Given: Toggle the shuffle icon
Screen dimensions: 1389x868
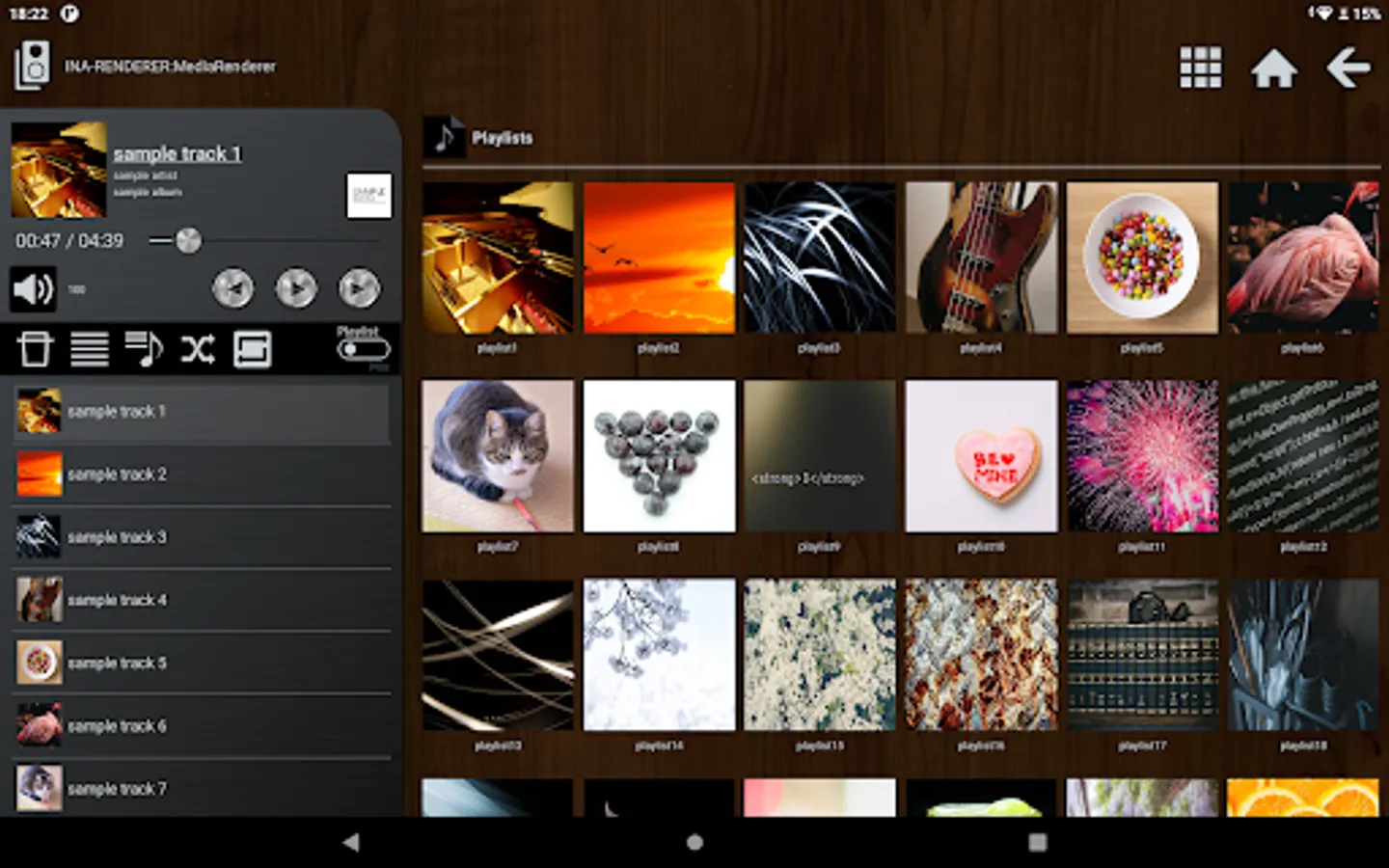Looking at the screenshot, I should coord(198,349).
